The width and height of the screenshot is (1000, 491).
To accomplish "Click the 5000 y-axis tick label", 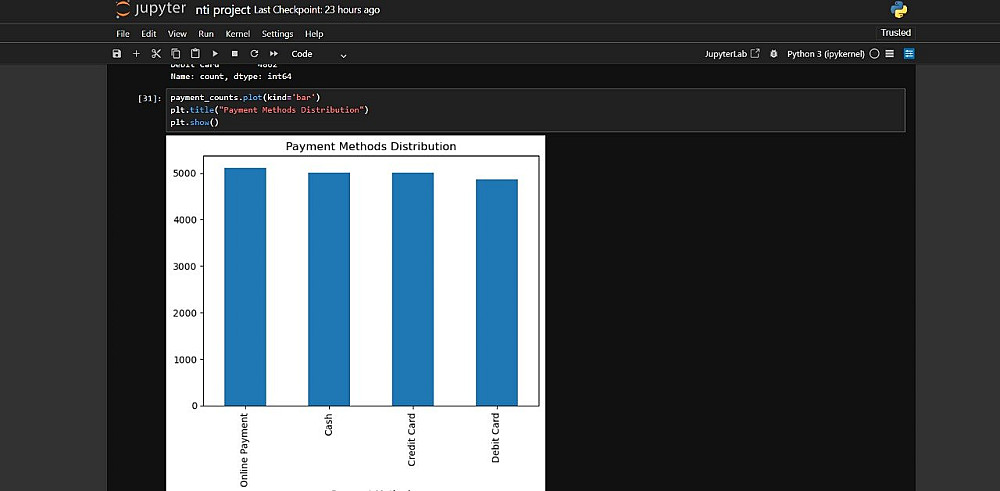I will pyautogui.click(x=185, y=173).
